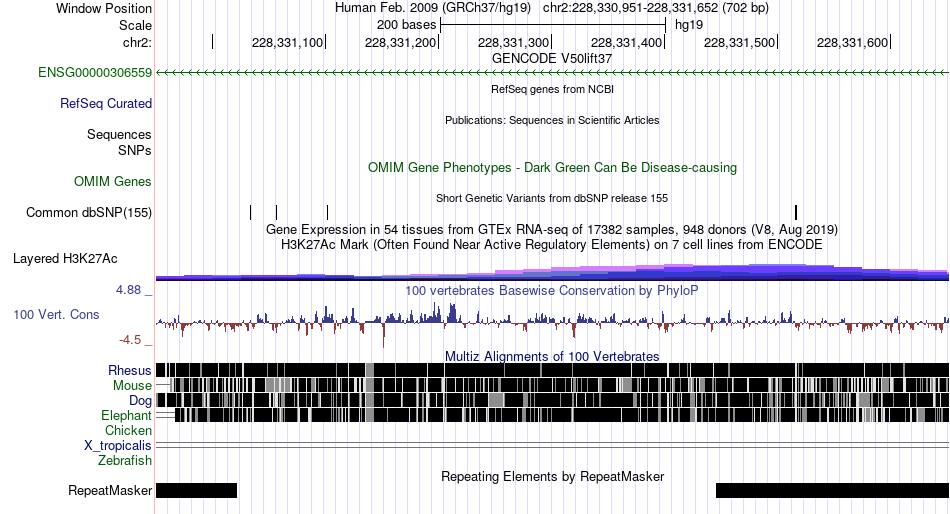Click the 228,331,100 ruler position

coord(287,42)
